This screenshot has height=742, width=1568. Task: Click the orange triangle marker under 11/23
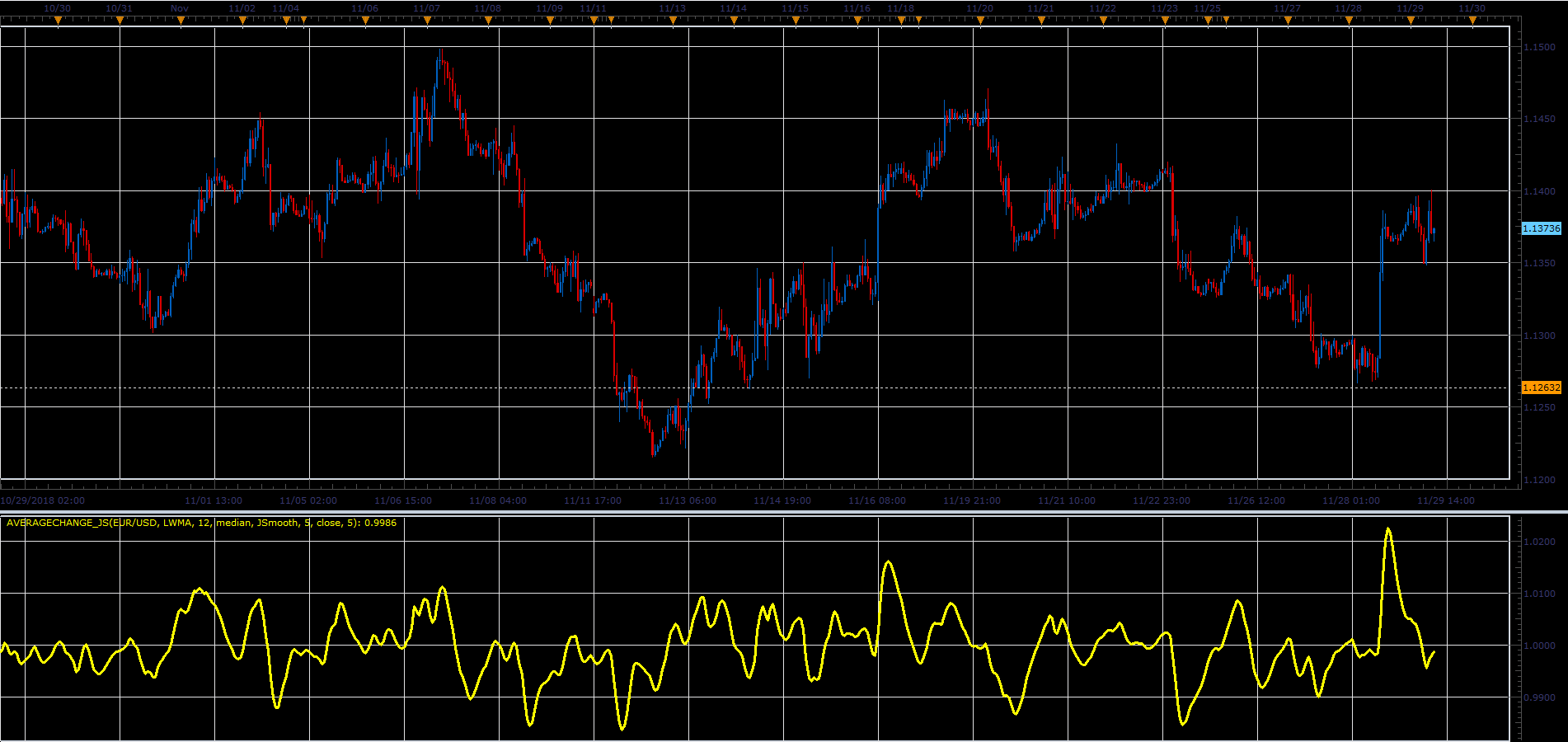[x=1165, y=21]
